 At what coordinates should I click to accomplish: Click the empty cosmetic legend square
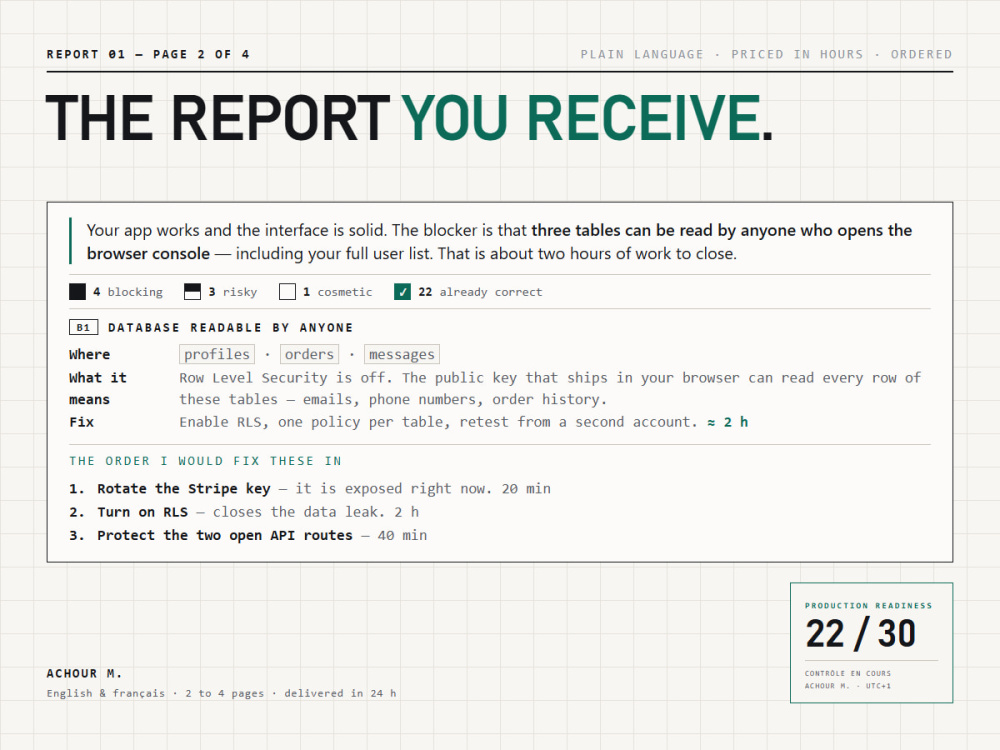[x=288, y=291]
